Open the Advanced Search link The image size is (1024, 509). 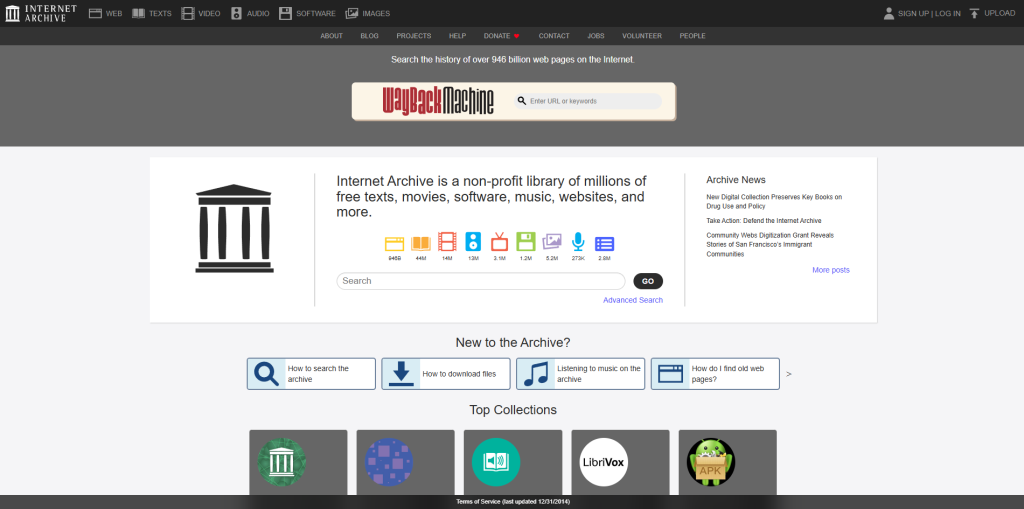tap(633, 300)
